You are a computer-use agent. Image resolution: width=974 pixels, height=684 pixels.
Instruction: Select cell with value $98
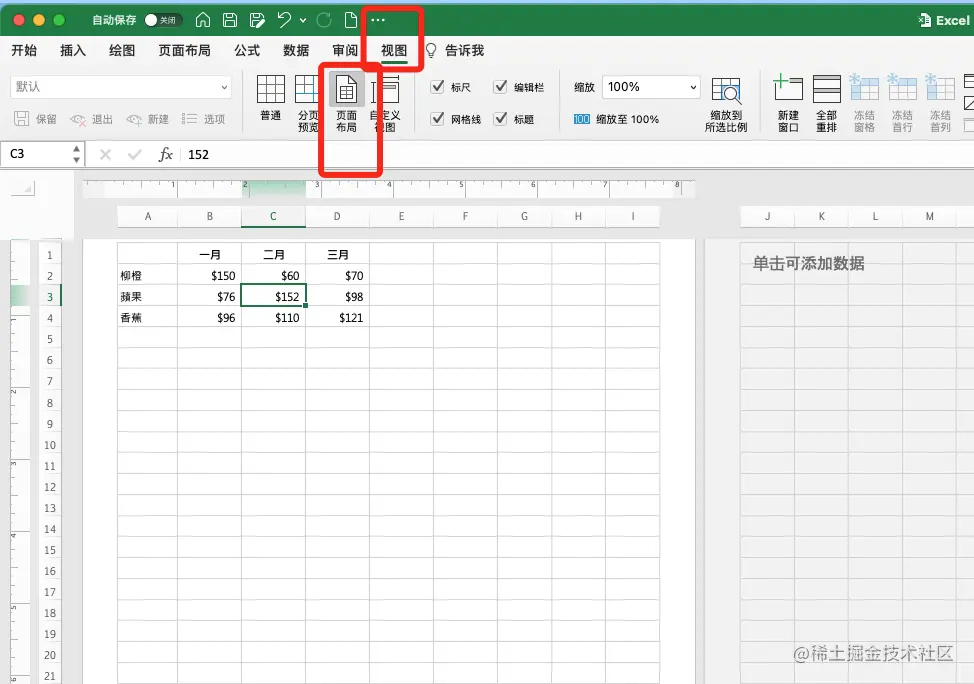337,296
